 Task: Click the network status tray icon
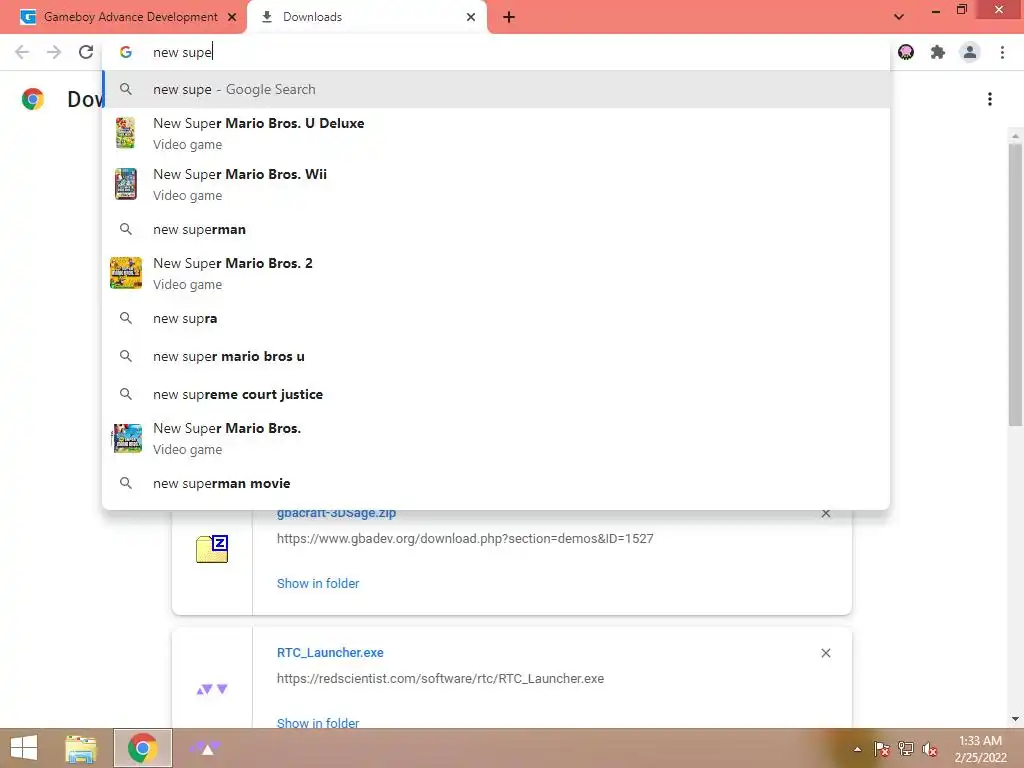906,748
